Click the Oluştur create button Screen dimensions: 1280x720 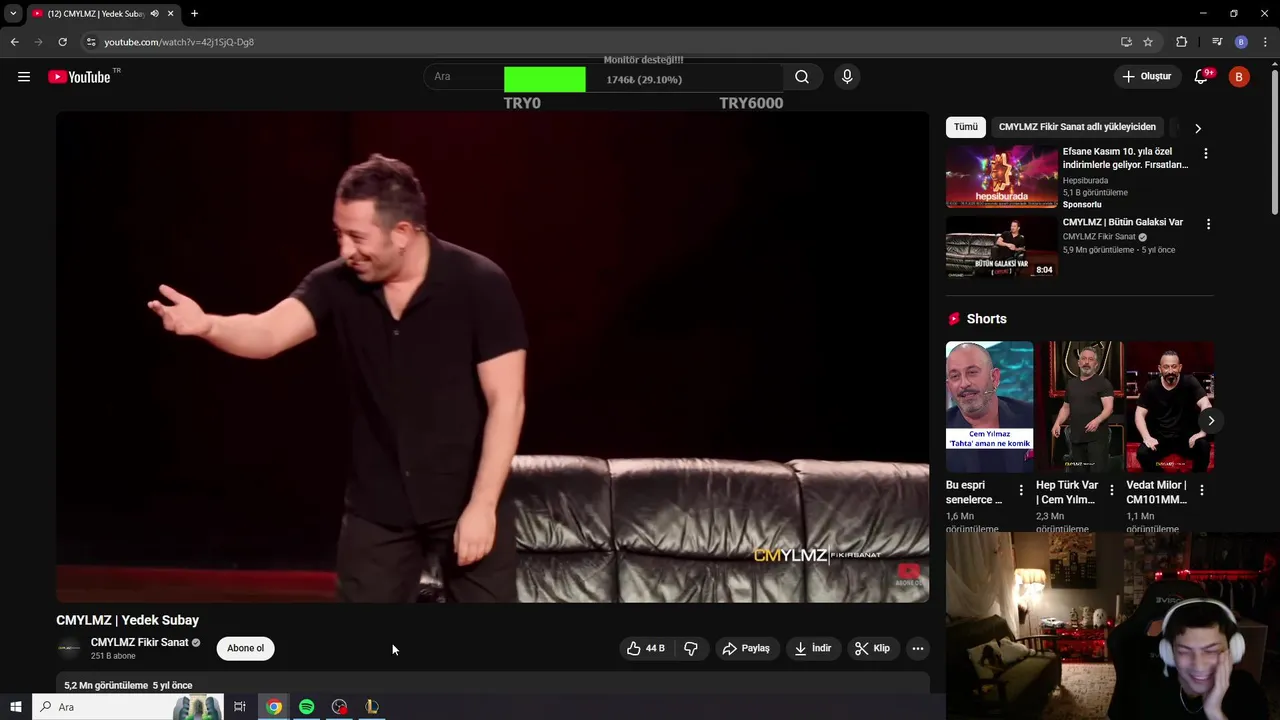coord(1147,77)
